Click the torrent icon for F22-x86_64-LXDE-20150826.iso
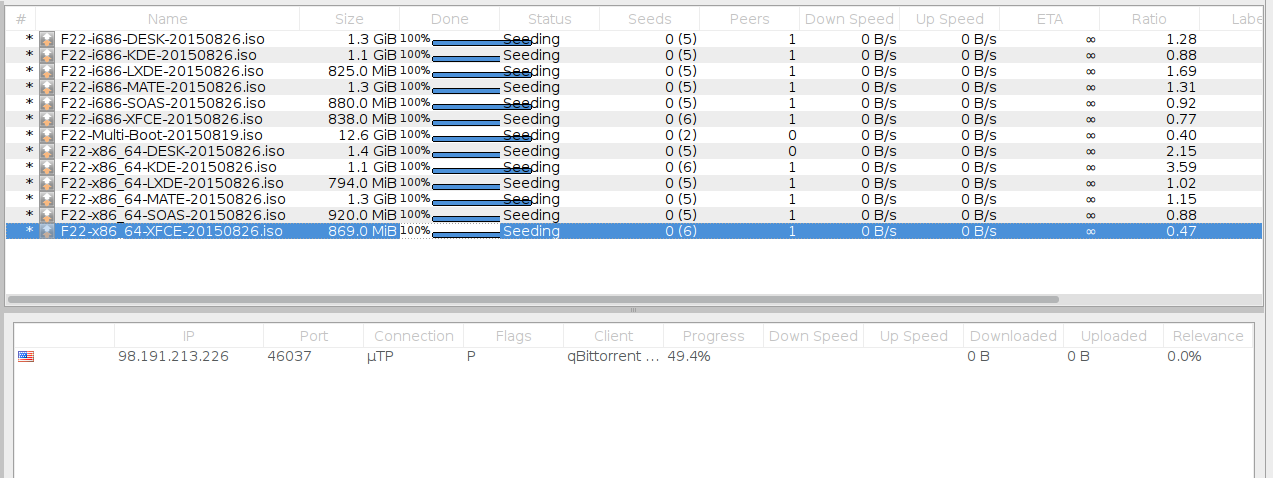 point(47,183)
